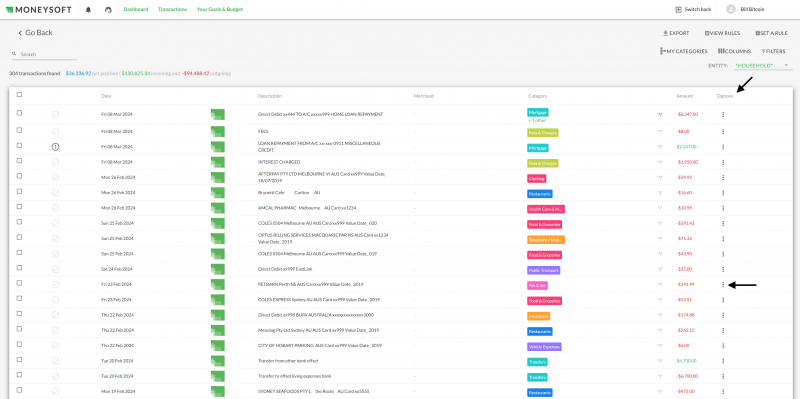Open the notifications bell in the top bar

(x=88, y=9)
